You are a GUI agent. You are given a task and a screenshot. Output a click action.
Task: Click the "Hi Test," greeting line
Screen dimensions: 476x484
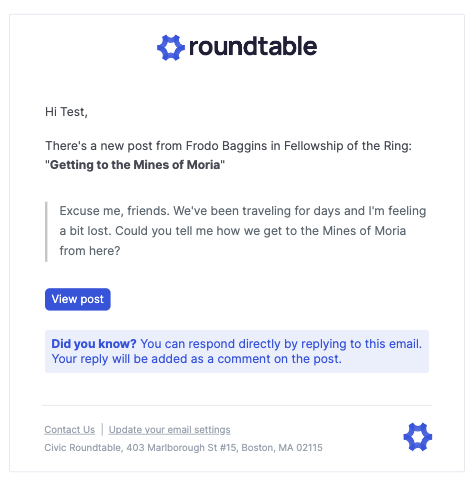click(x=66, y=112)
